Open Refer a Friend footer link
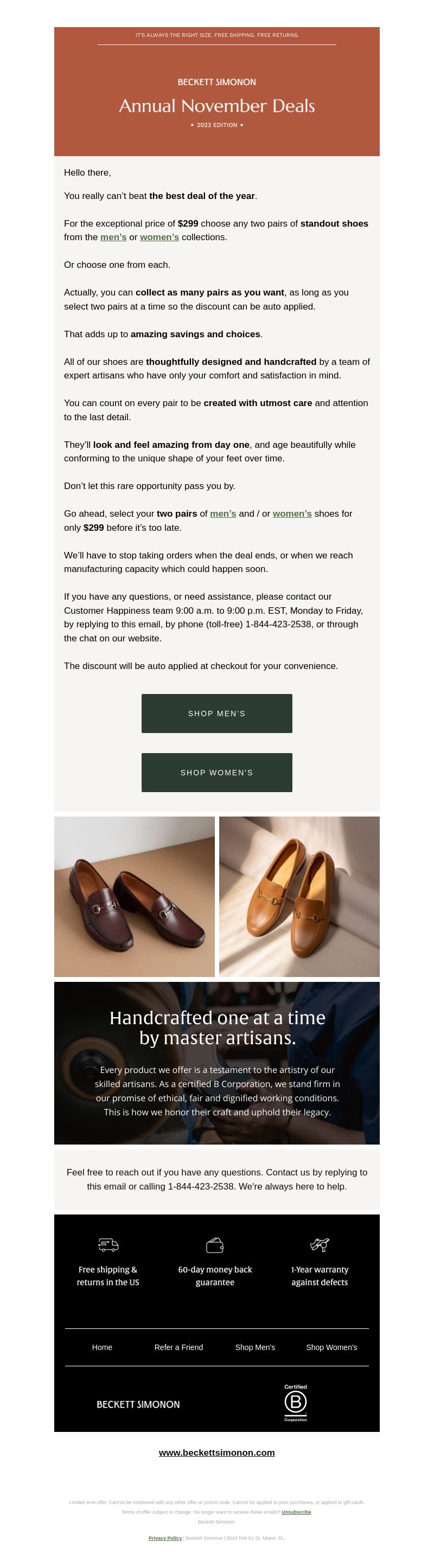The image size is (434, 1568). click(x=178, y=1347)
